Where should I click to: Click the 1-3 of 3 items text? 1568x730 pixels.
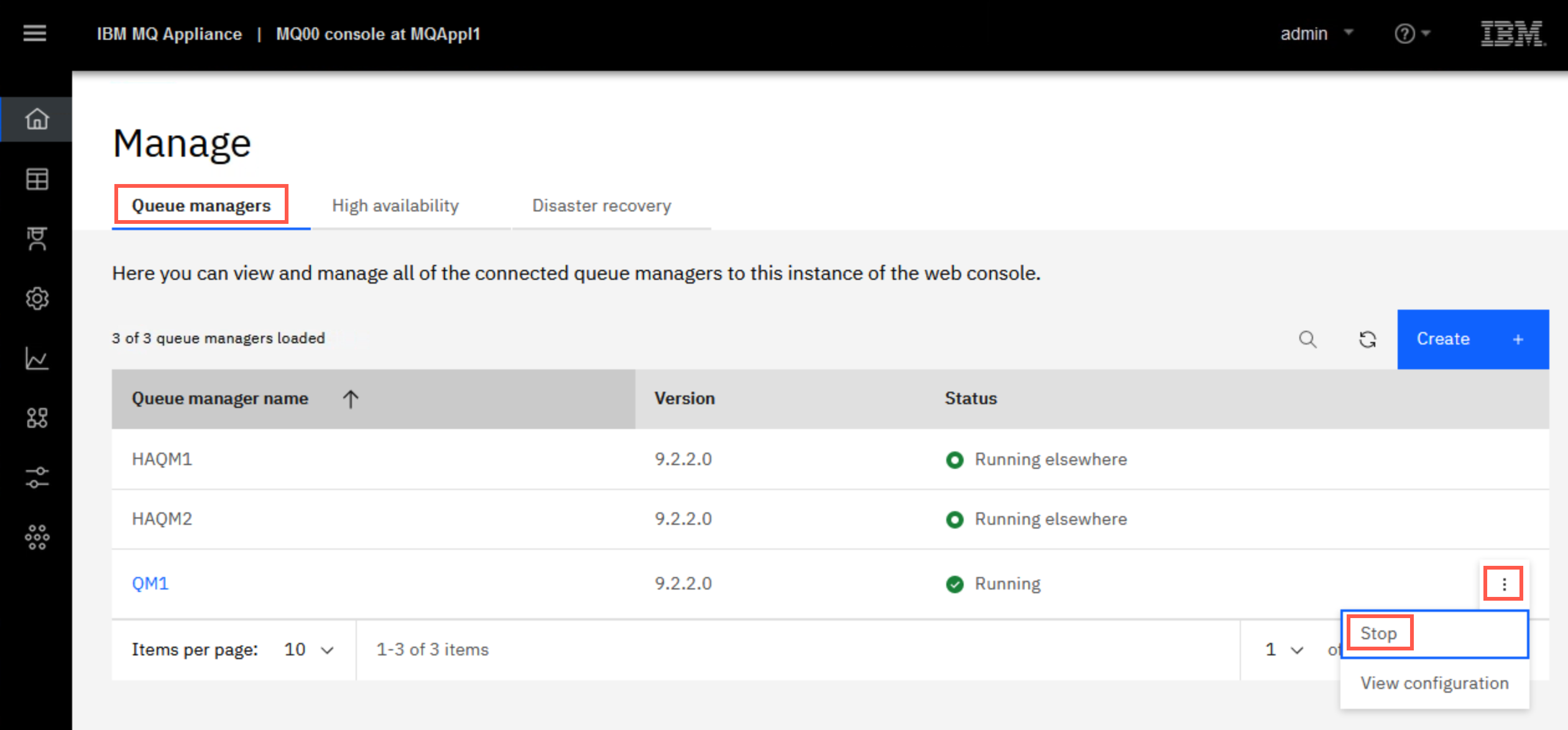(x=432, y=650)
